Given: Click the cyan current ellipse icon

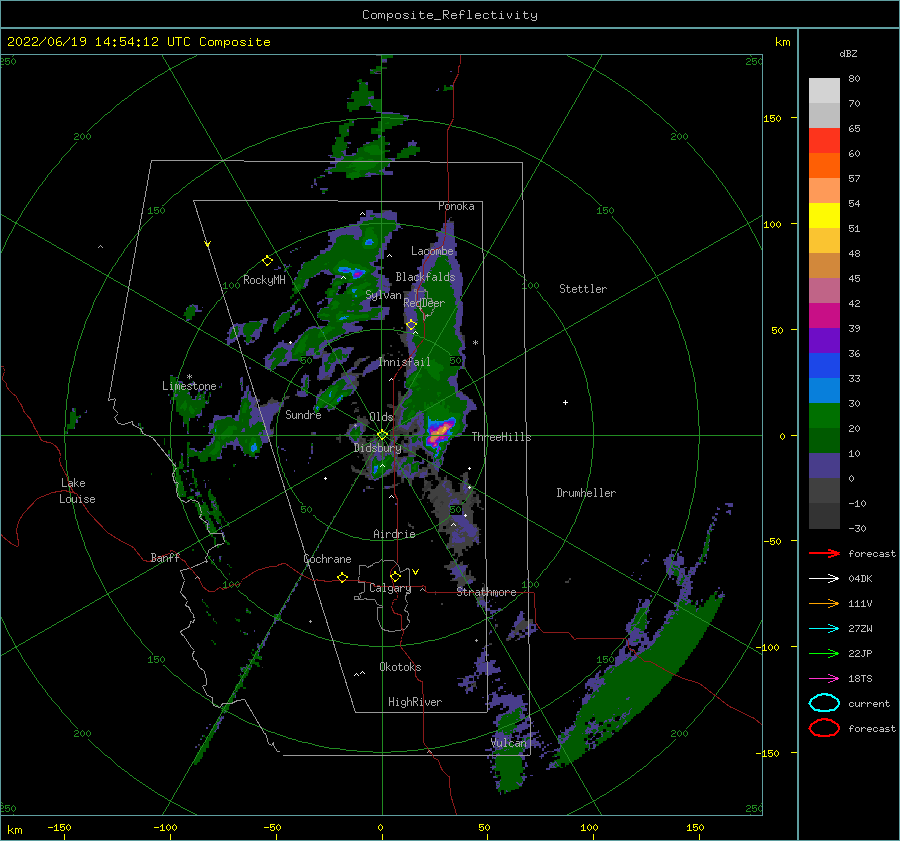Looking at the screenshot, I should point(824,703).
